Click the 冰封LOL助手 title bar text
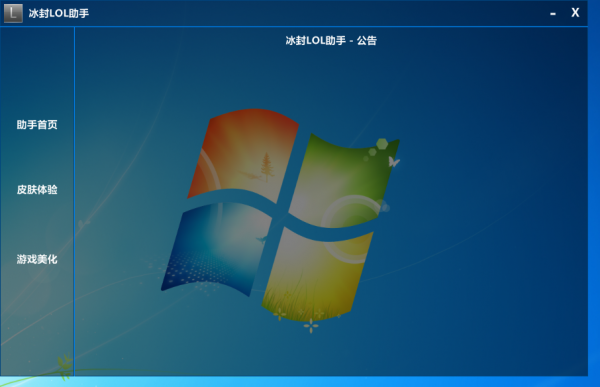Viewport: 600px width, 387px height. [x=59, y=13]
